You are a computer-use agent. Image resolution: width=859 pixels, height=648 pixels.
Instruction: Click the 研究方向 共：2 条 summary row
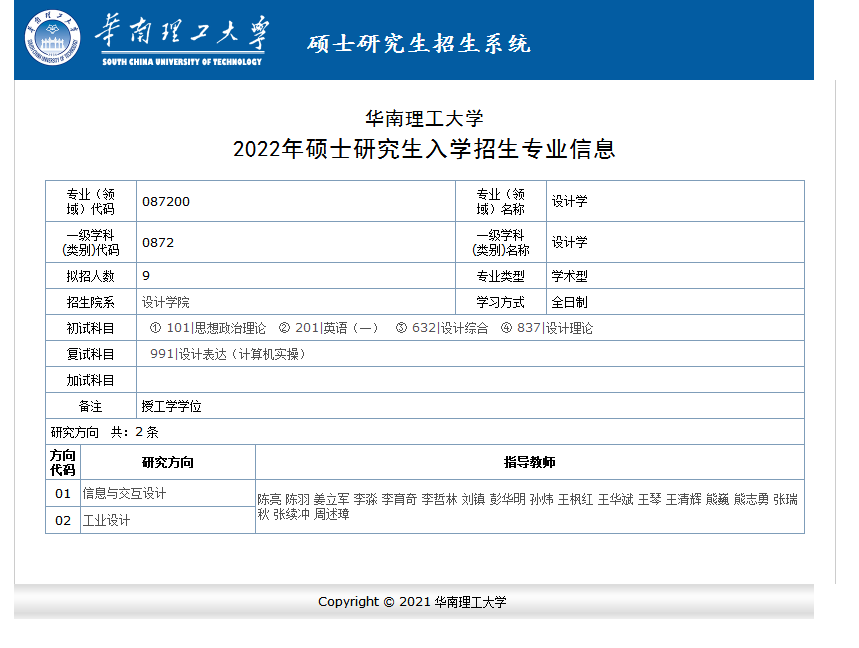coord(425,432)
